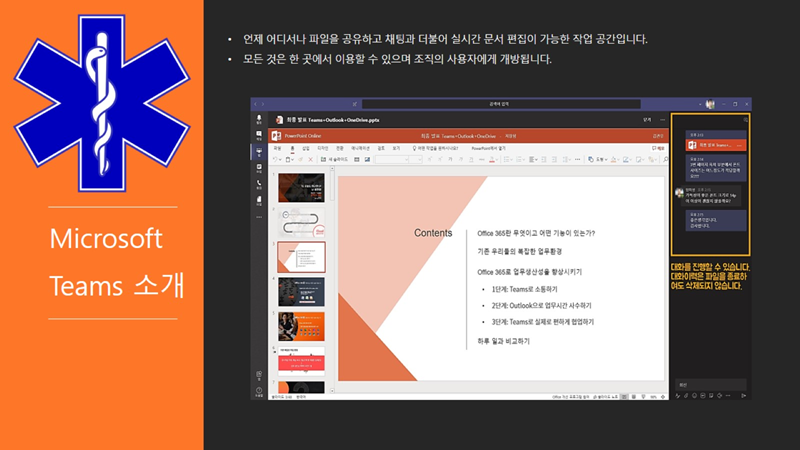Click the Format Painter icon
Screen dimensions: 800x450
(301, 160)
